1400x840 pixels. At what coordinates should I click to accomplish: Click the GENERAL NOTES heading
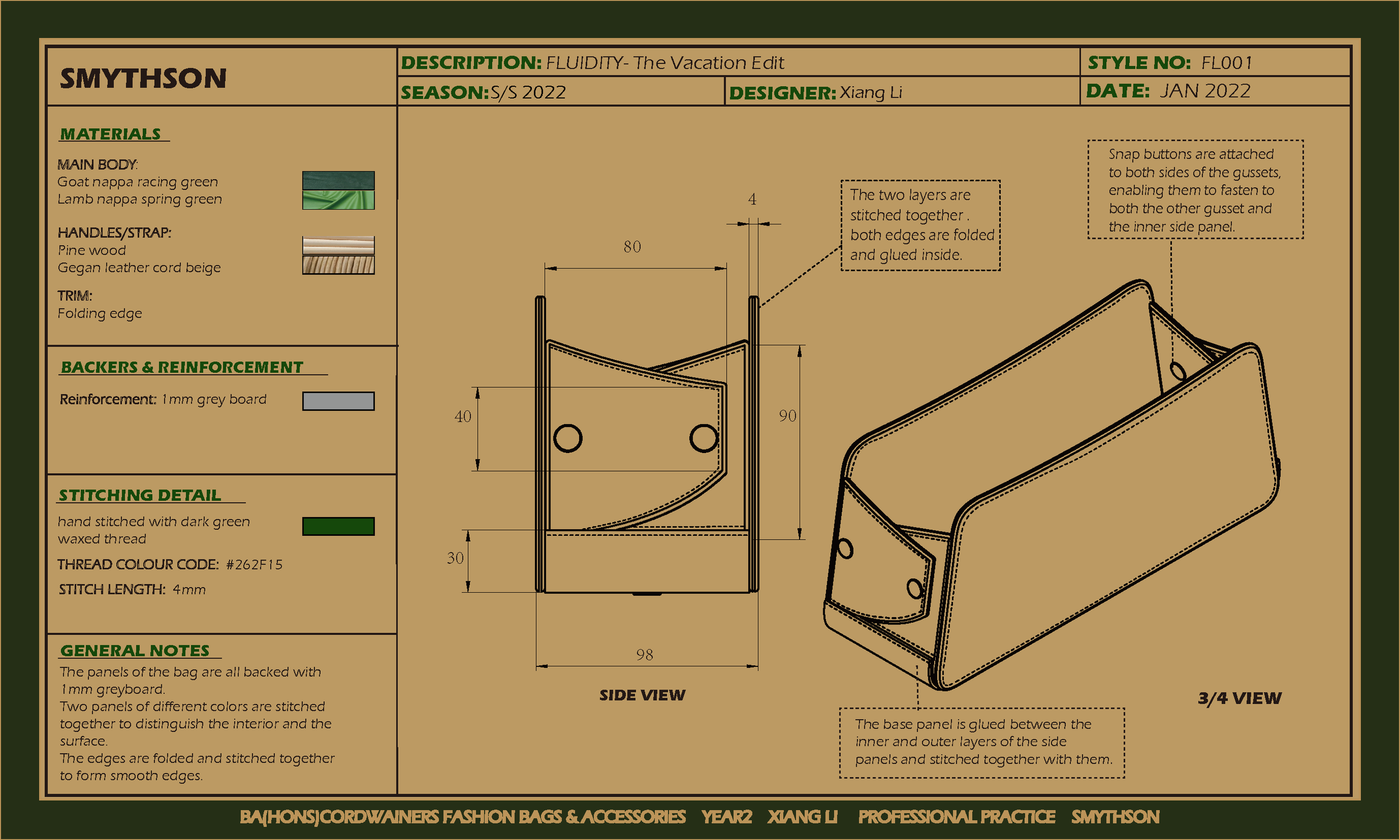tap(135, 650)
